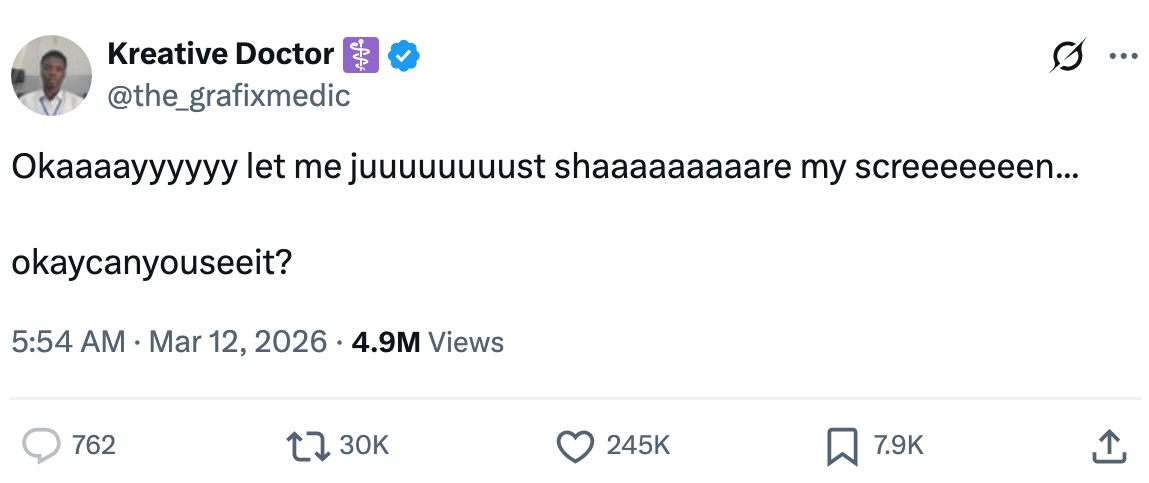This screenshot has width=1149, height=483.
Task: Click the Kreative Doctor display name
Action: click(221, 56)
